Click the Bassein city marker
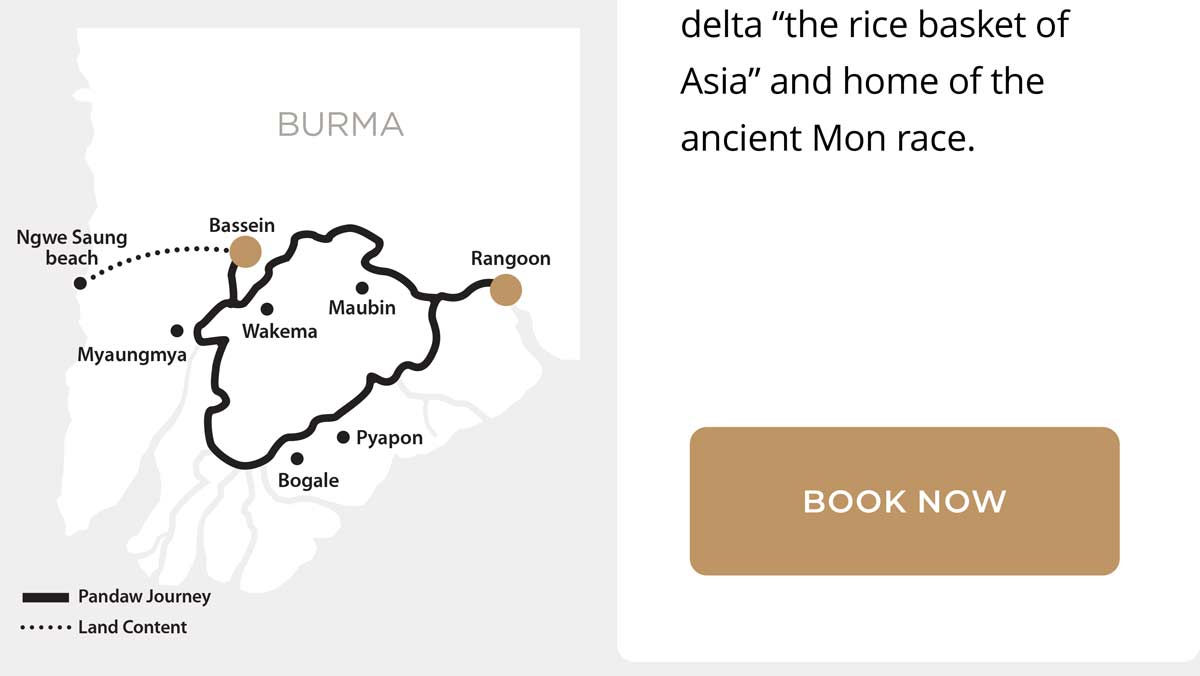 coord(245,252)
